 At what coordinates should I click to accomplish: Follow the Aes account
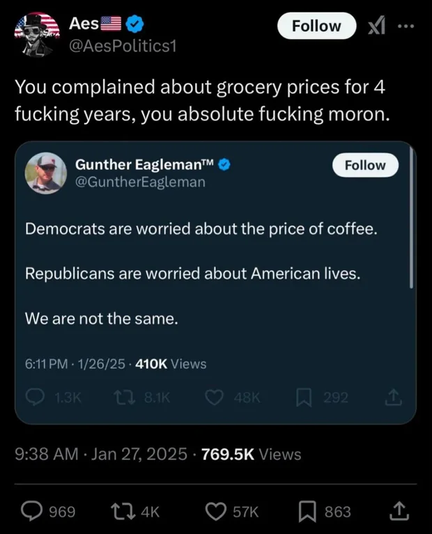point(317,26)
